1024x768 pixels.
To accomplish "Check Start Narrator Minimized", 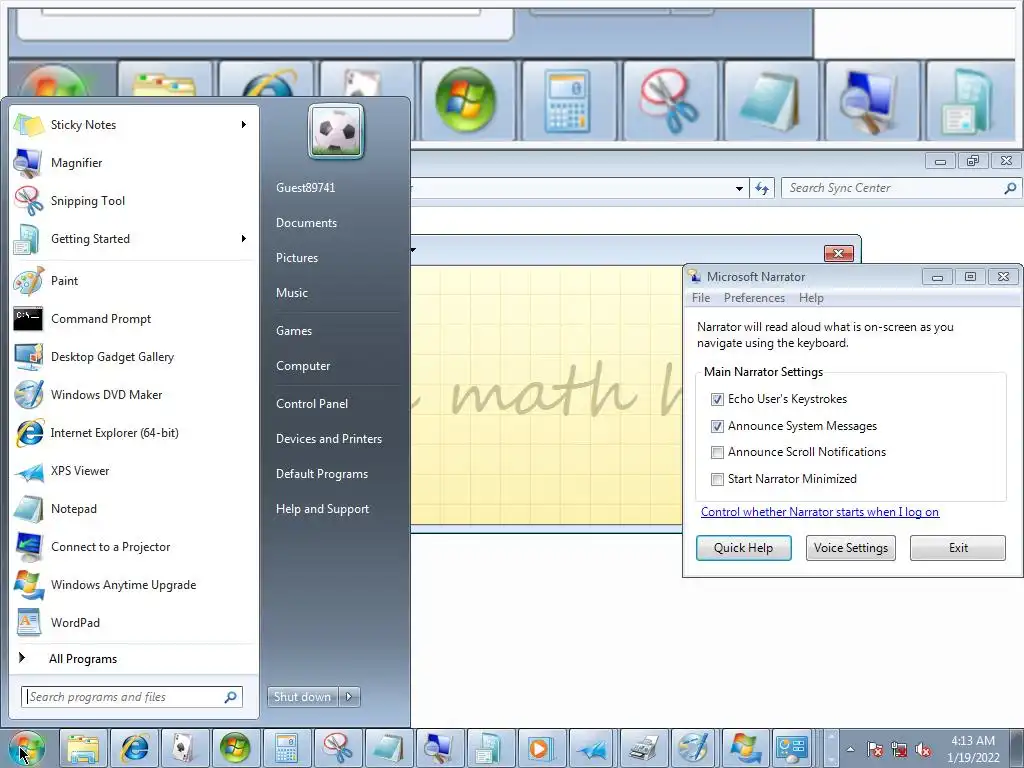I will click(717, 479).
